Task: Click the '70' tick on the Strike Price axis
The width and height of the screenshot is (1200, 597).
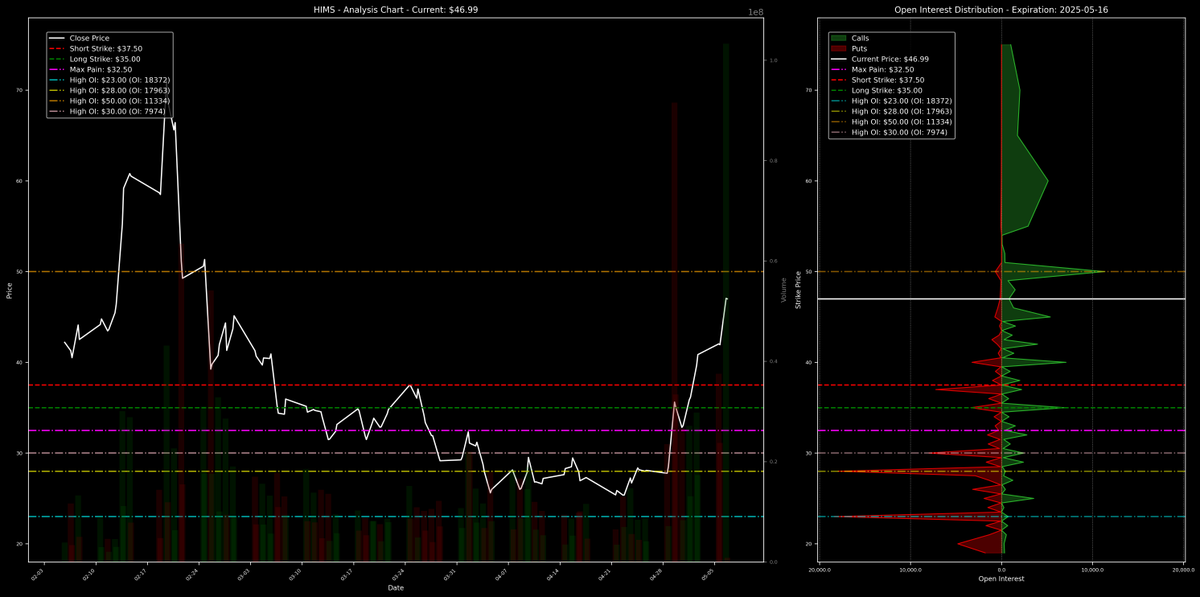Action: click(x=809, y=90)
